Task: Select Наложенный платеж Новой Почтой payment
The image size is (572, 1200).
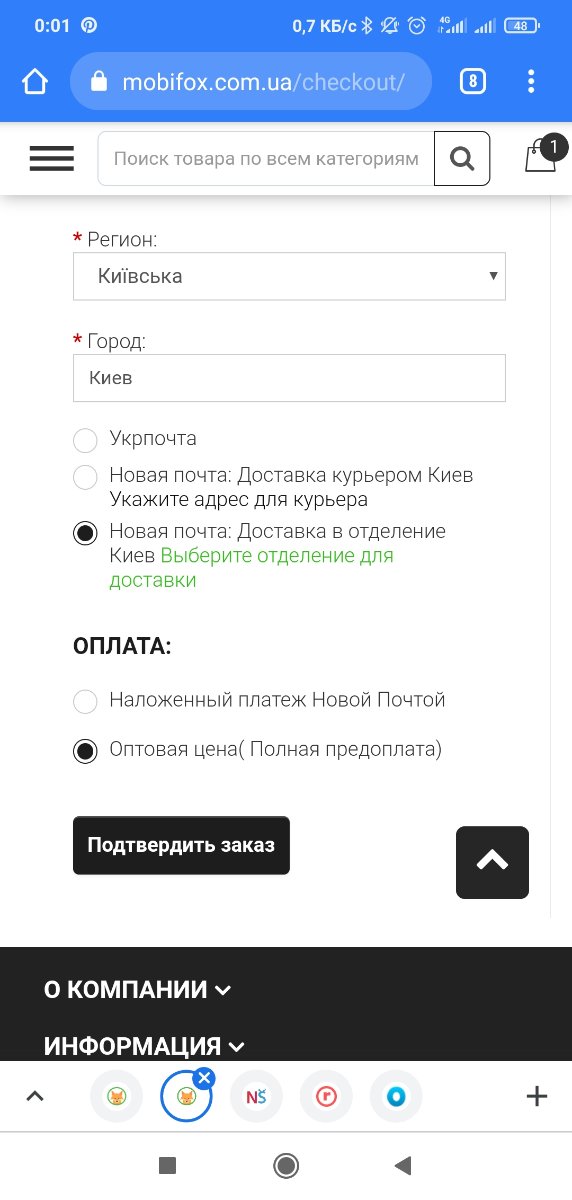Action: coord(86,701)
